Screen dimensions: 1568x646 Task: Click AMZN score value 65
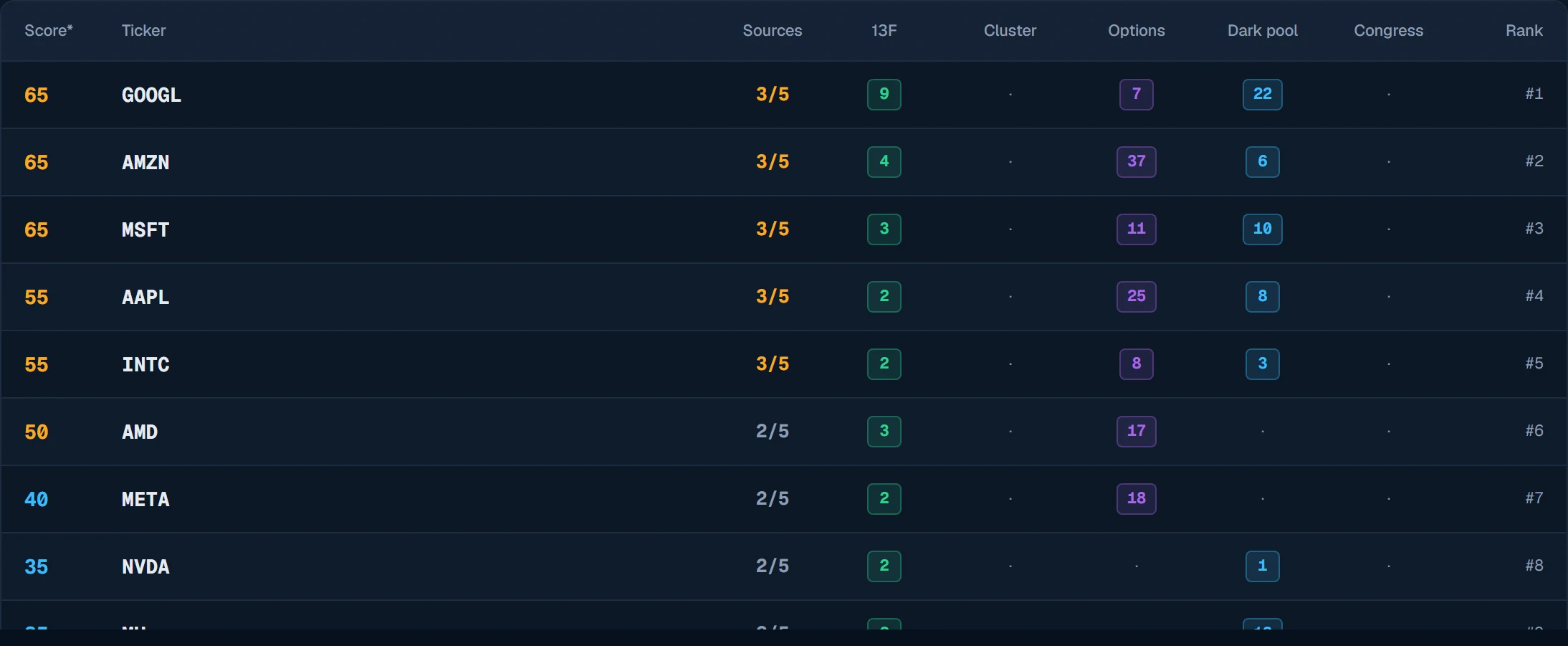pyautogui.click(x=36, y=162)
